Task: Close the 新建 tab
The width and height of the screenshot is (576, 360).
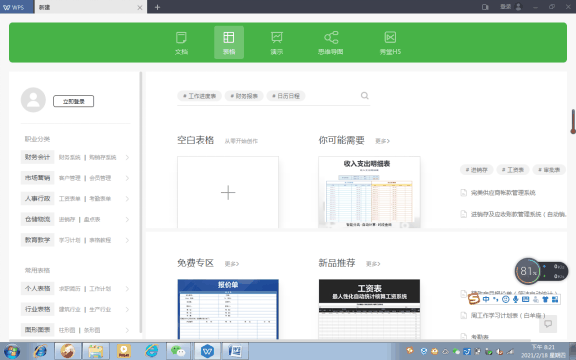Action: [x=140, y=7]
